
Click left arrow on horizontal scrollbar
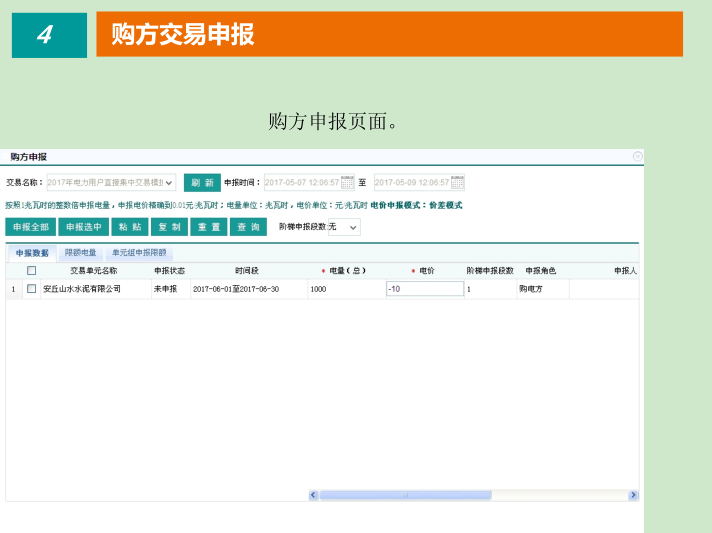(x=313, y=495)
